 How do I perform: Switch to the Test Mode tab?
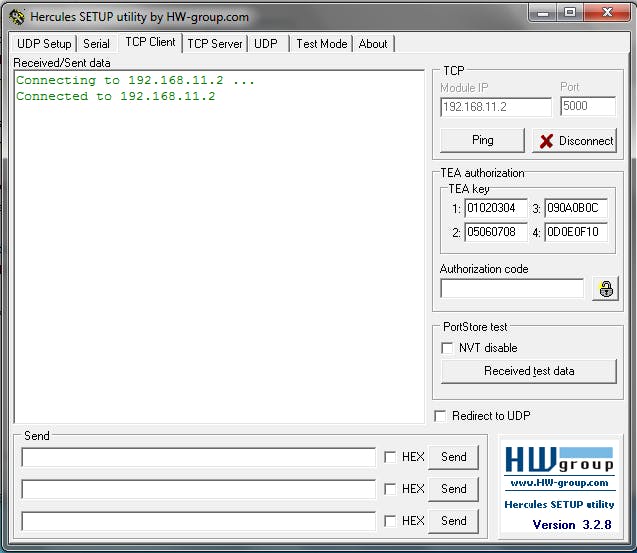(321, 44)
